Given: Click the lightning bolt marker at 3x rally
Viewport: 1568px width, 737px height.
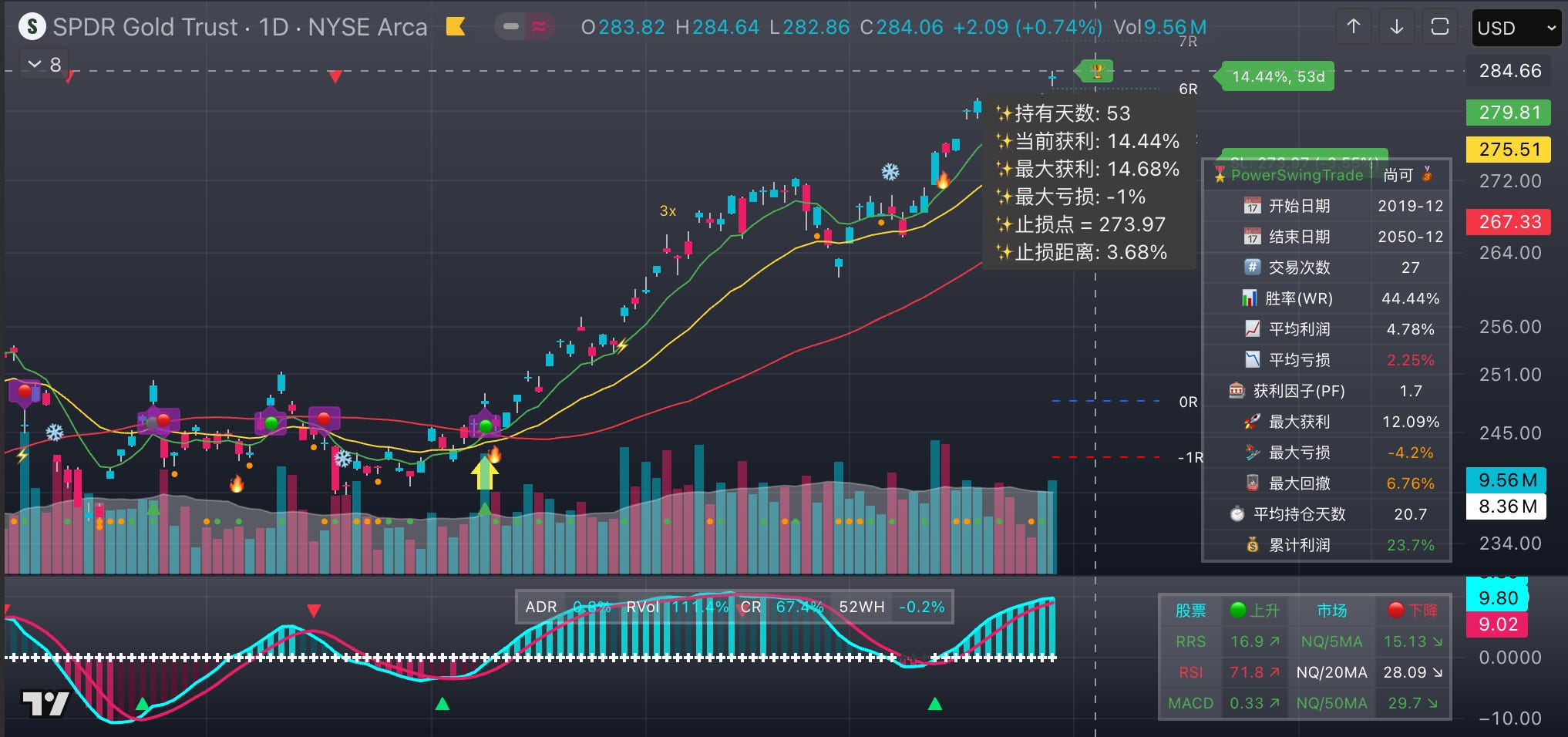Looking at the screenshot, I should pyautogui.click(x=622, y=346).
